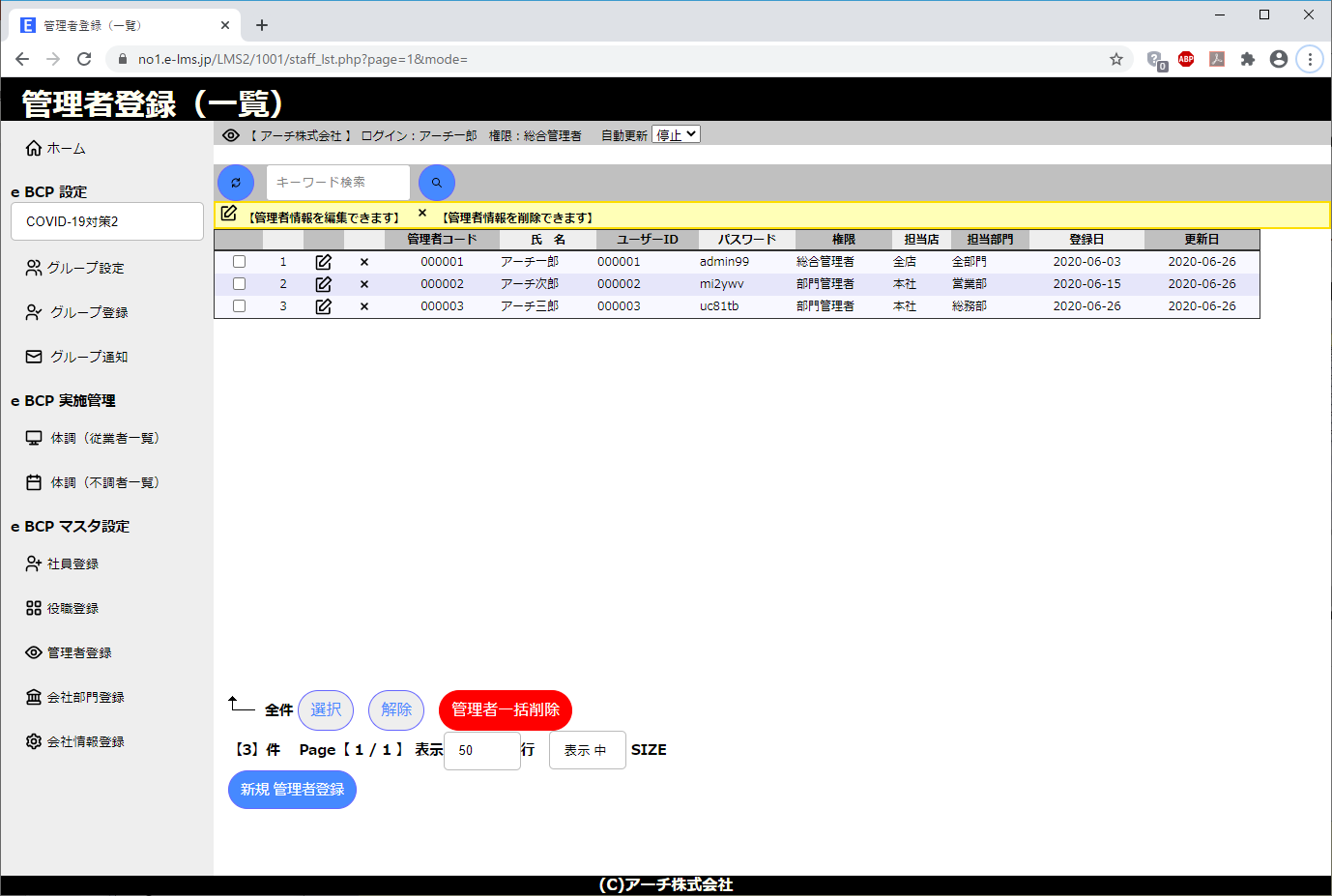Tick the checkbox for アーチ次郎

click(x=240, y=284)
